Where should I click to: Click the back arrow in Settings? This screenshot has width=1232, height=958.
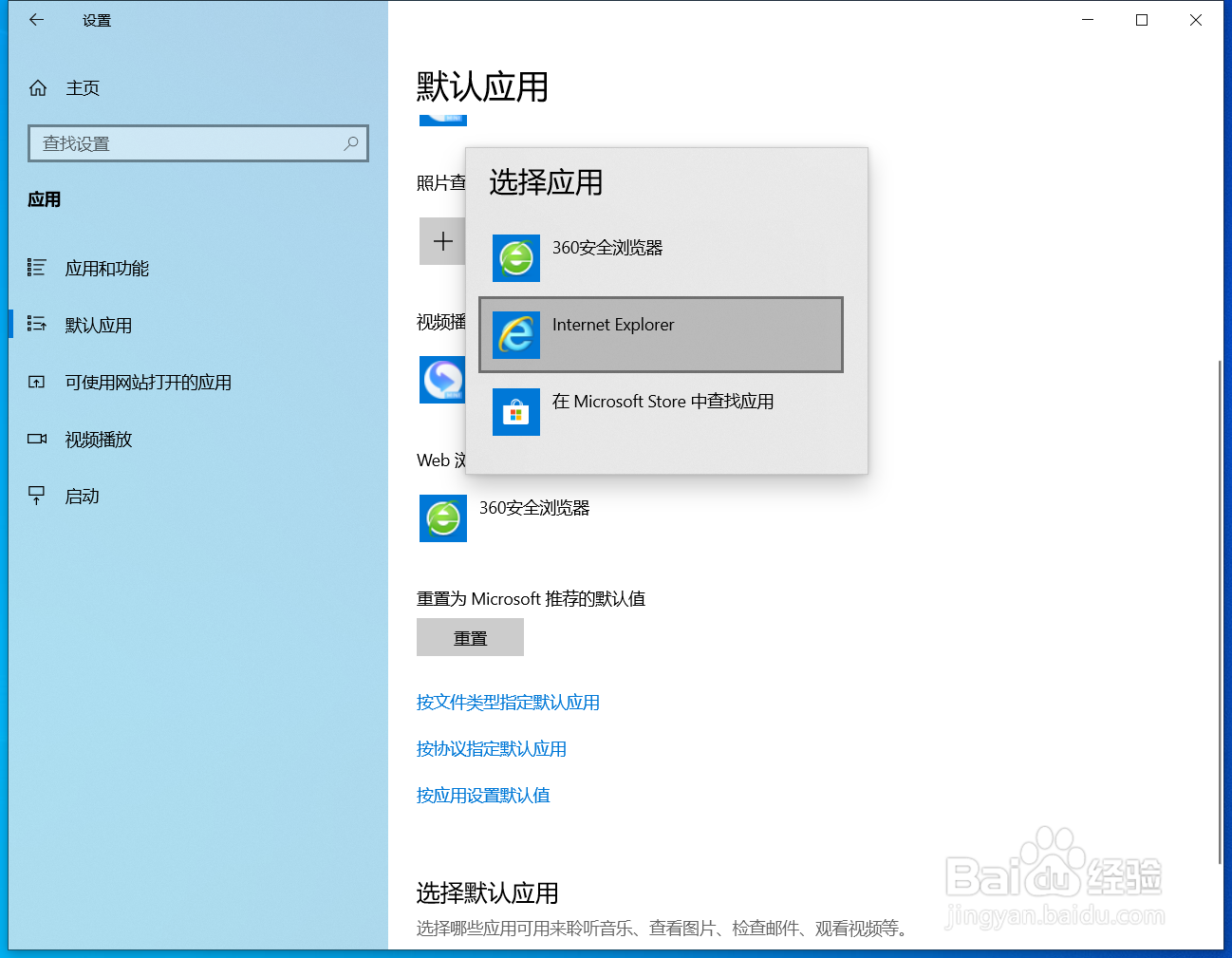36,19
